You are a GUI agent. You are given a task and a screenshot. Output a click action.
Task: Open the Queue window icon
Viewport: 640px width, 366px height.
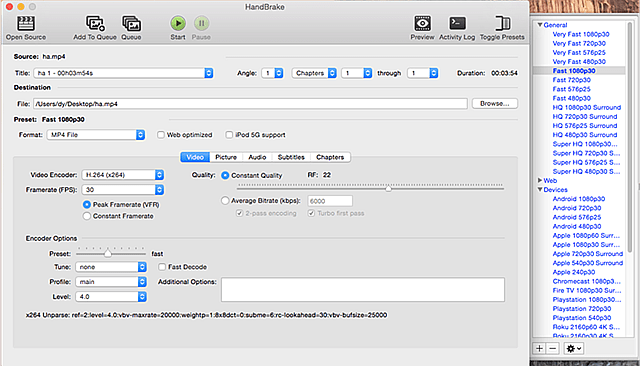click(x=131, y=23)
